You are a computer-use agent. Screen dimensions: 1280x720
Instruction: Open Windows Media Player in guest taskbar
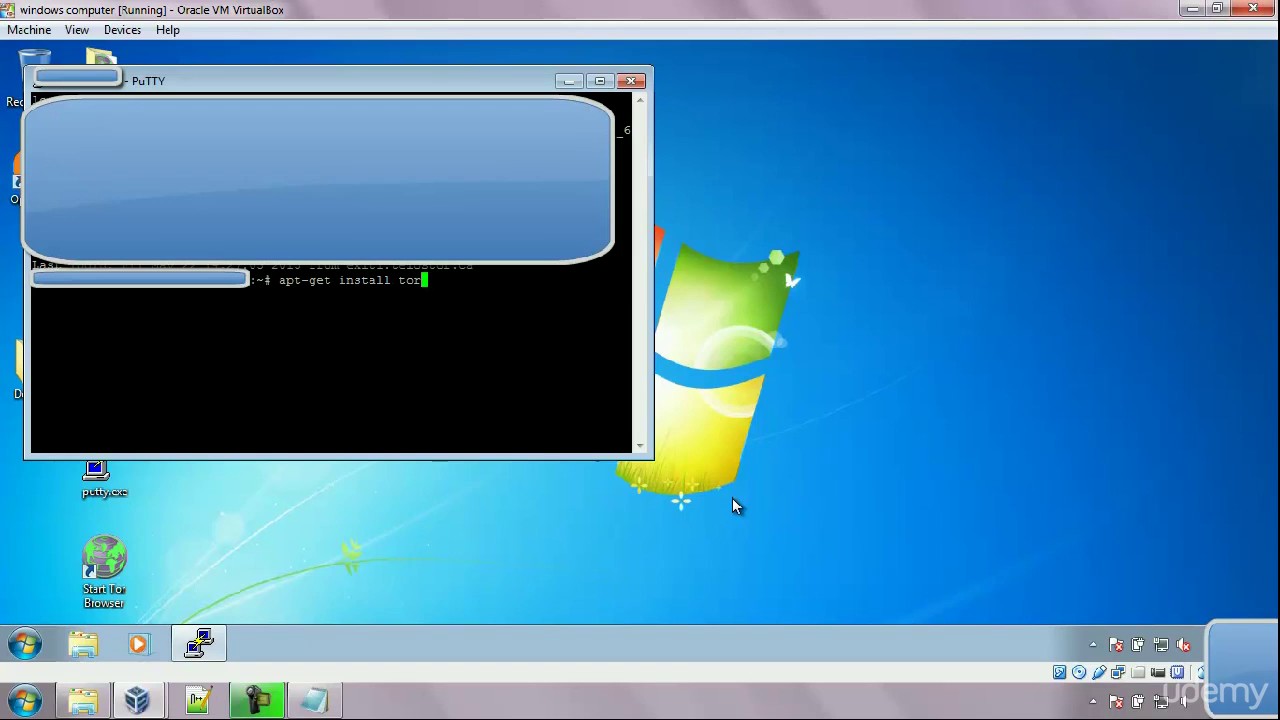(x=138, y=644)
